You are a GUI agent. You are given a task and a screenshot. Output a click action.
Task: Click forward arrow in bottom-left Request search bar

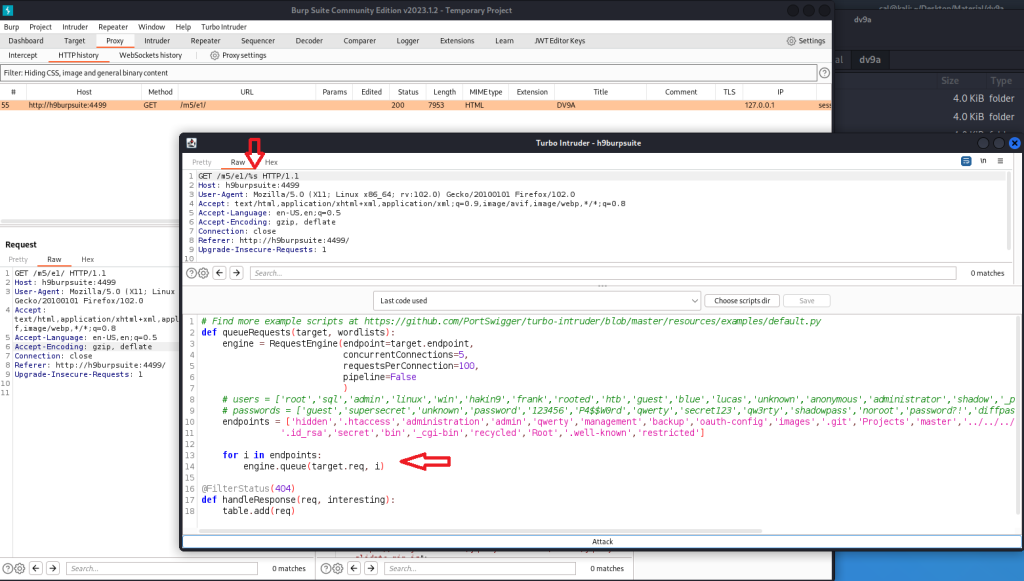pos(53,569)
